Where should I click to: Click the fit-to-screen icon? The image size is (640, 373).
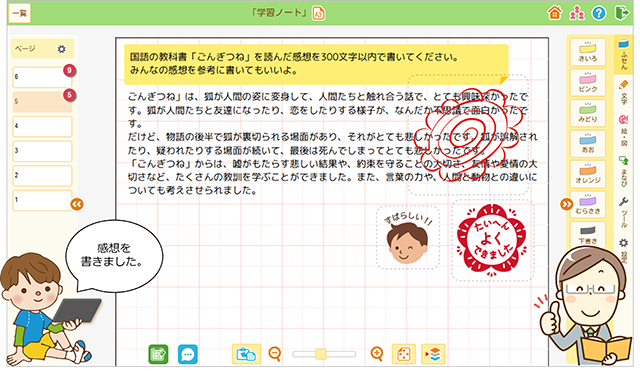(404, 354)
